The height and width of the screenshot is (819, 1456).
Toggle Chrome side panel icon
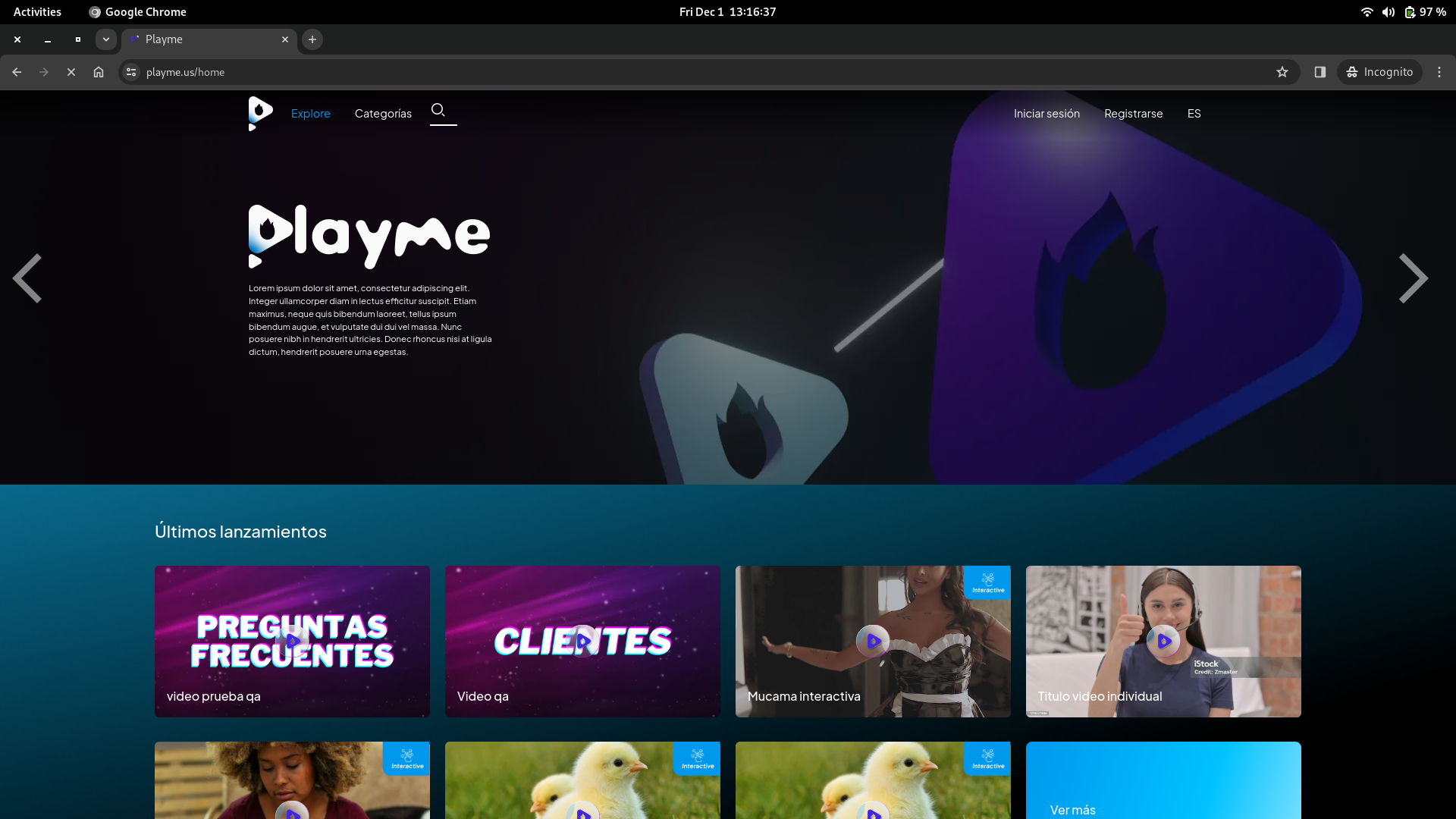pos(1320,72)
